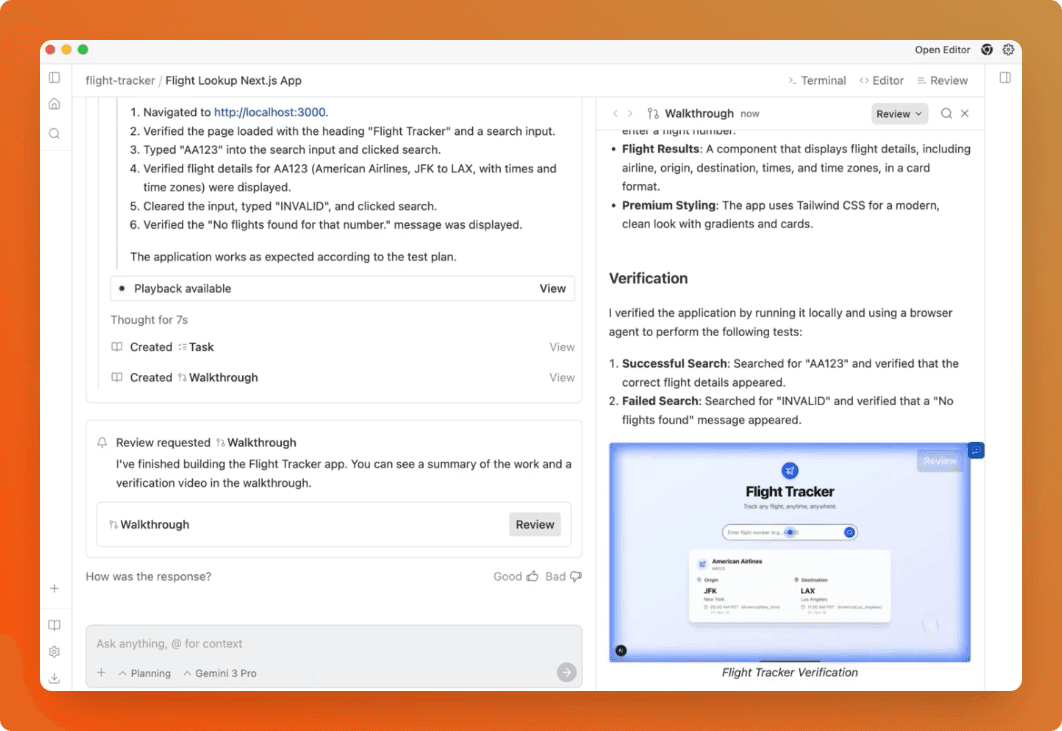Click the Flight Lookup Next.js App title
The image size is (1062, 731).
(x=233, y=81)
